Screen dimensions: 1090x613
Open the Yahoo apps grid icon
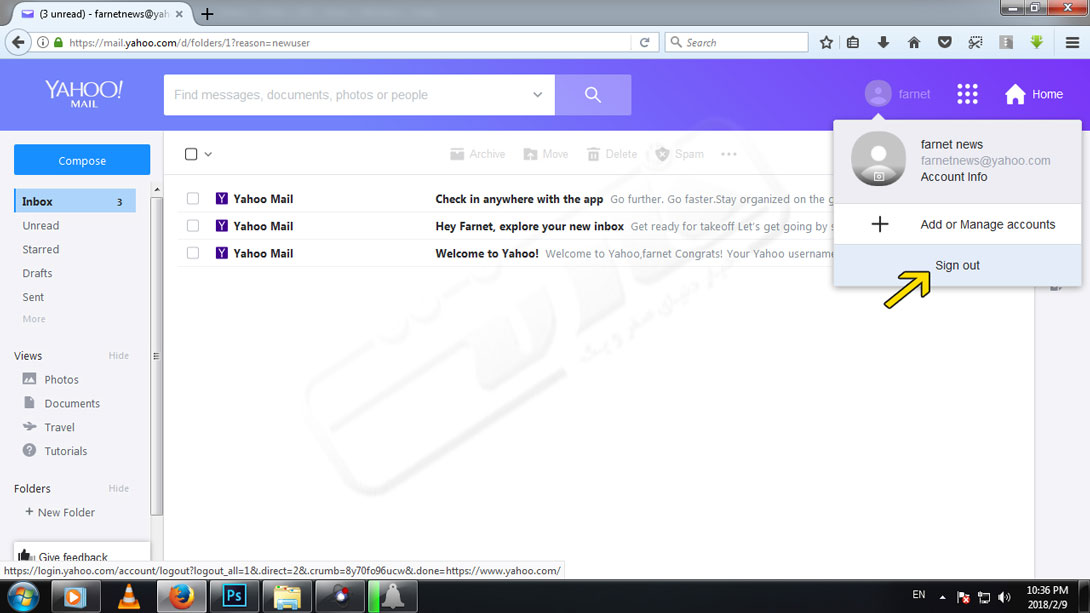967,94
